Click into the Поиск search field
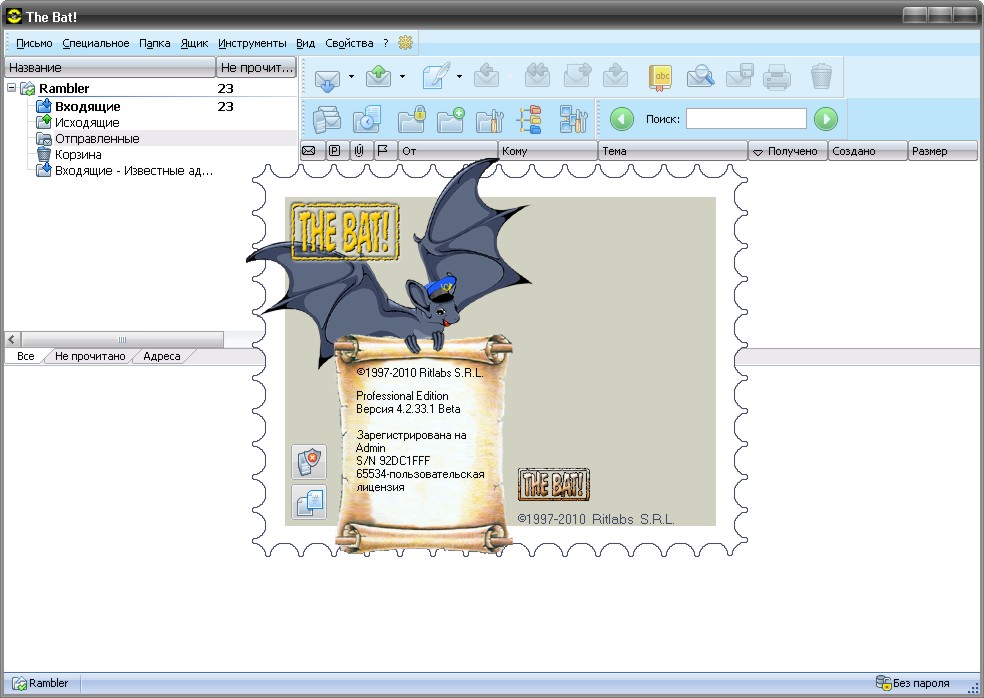Viewport: 984px width, 698px height. [746, 119]
